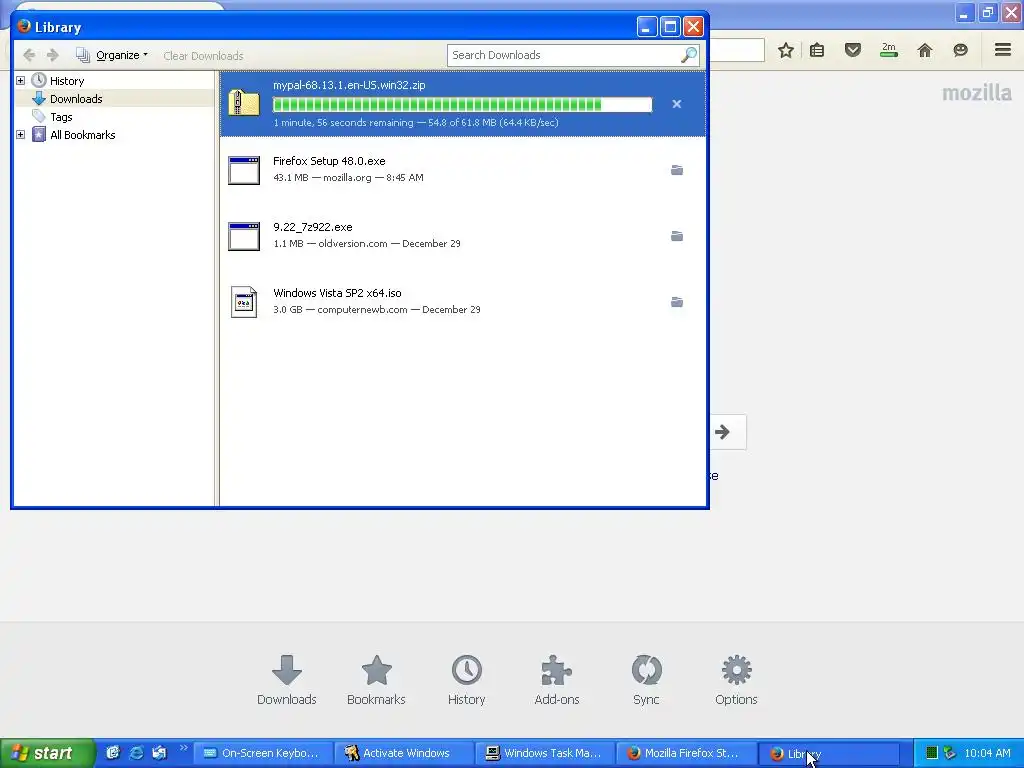Screen dimensions: 1024x768
Task: Open Sync from the start page shortcuts
Action: 647,680
